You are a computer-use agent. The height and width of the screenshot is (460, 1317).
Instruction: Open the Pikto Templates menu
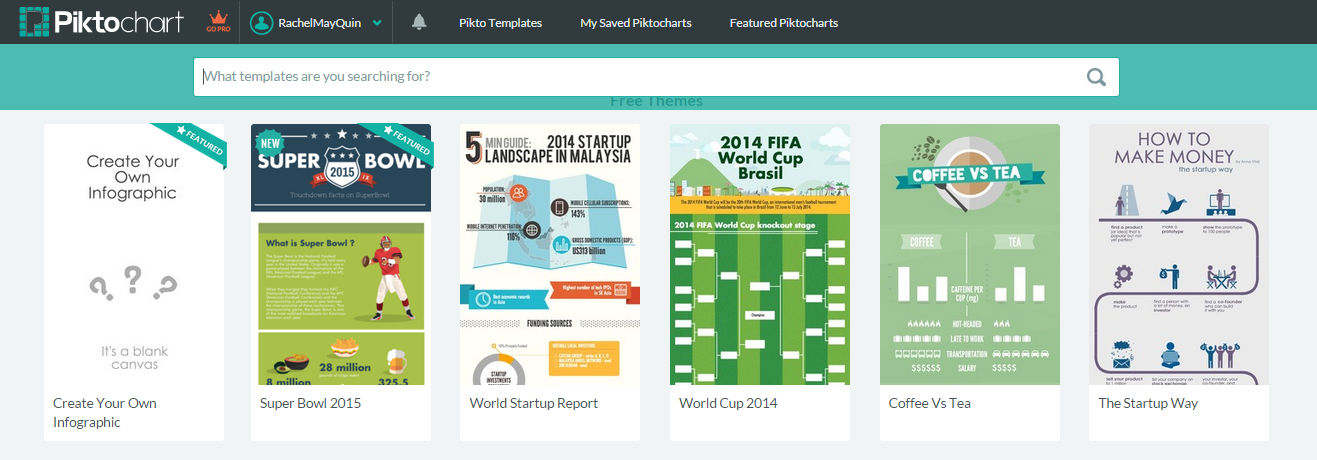point(500,22)
